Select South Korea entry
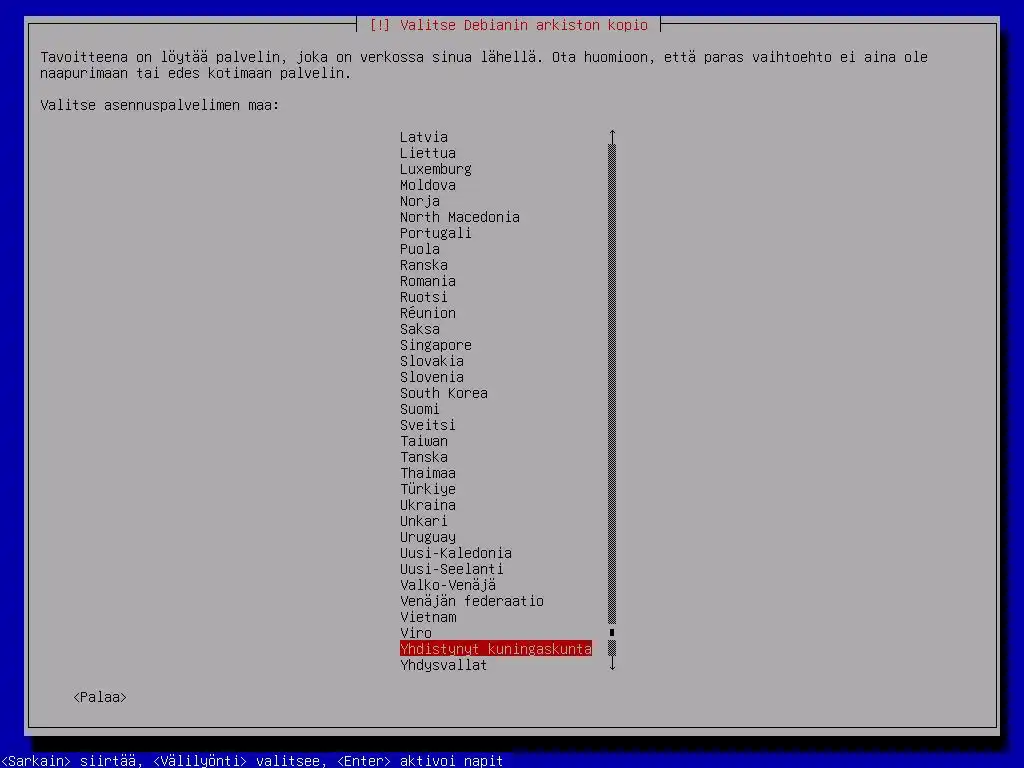The width and height of the screenshot is (1024, 768). pyautogui.click(x=444, y=393)
